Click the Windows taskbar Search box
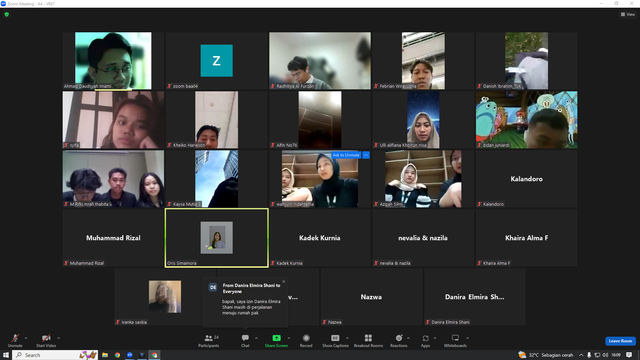 55,355
